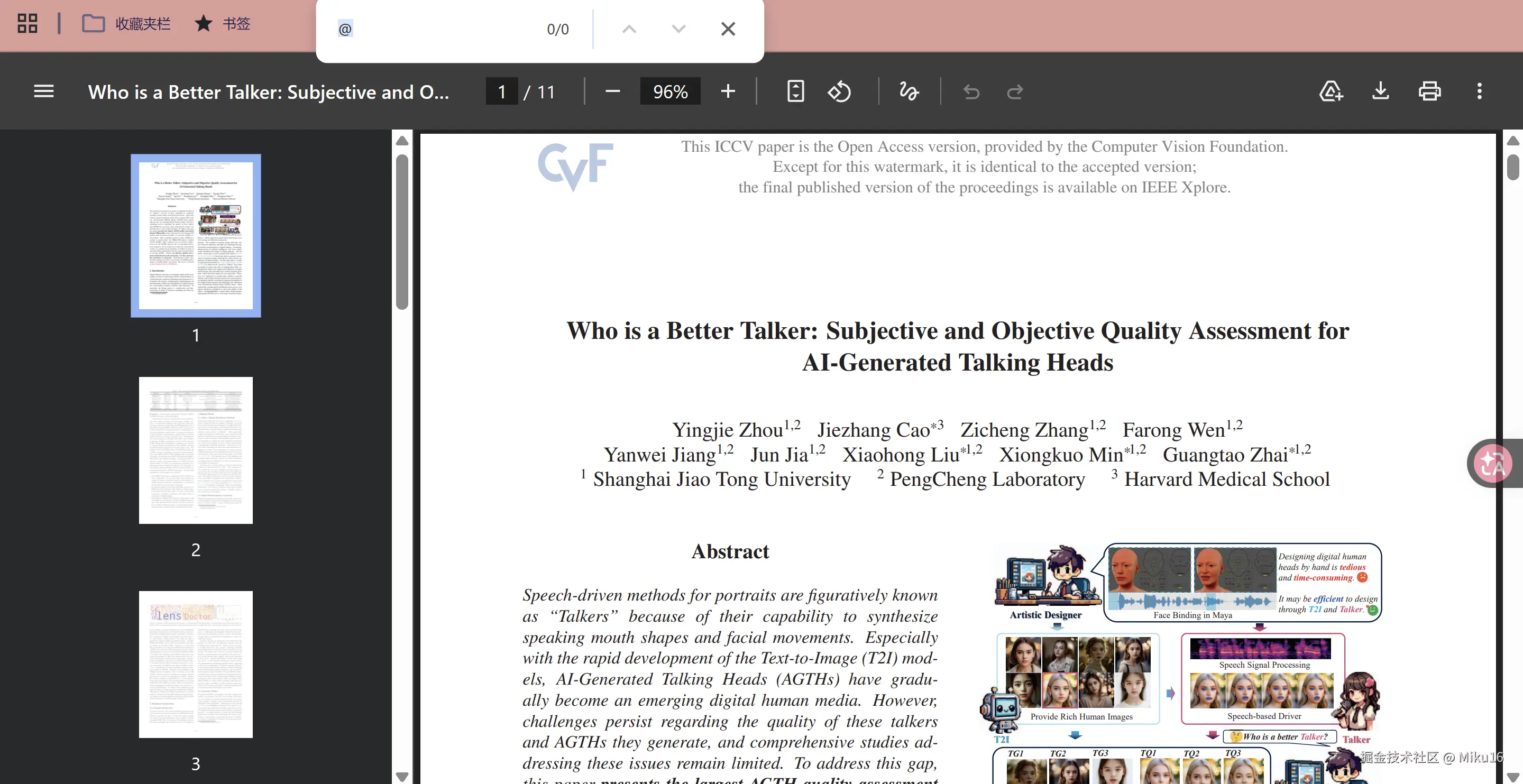Click the zoom in plus button
Image resolution: width=1523 pixels, height=784 pixels.
coord(728,91)
